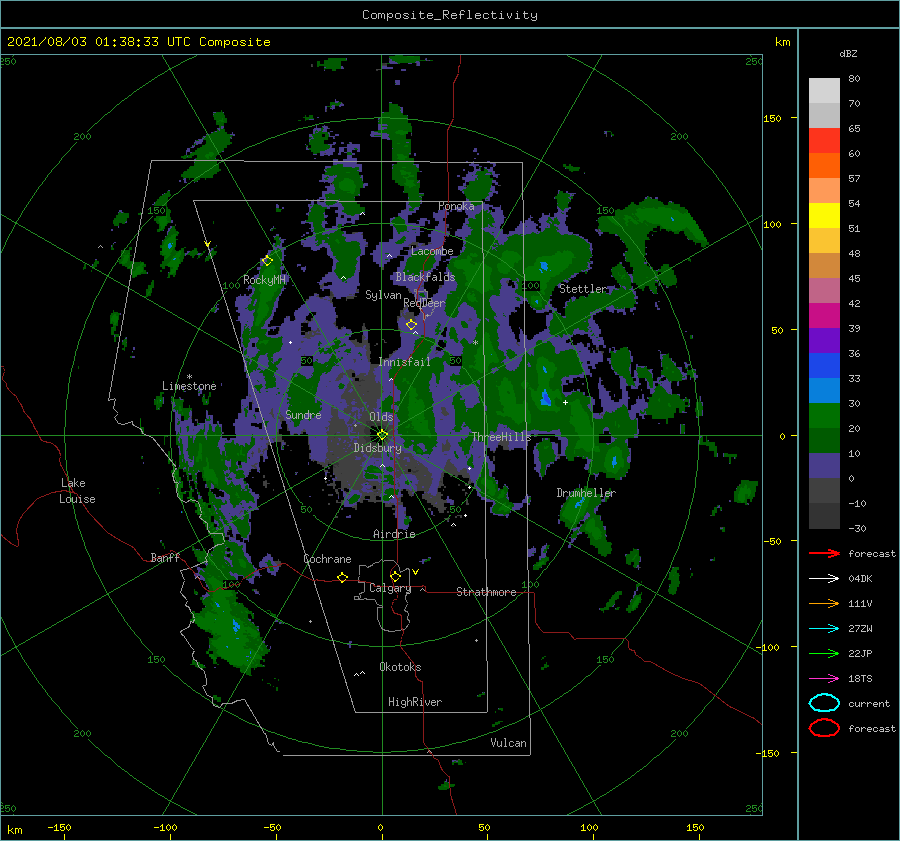Pick the orange 60-57 dBZ swatch
The width and height of the screenshot is (900, 841).
pyautogui.click(x=824, y=166)
